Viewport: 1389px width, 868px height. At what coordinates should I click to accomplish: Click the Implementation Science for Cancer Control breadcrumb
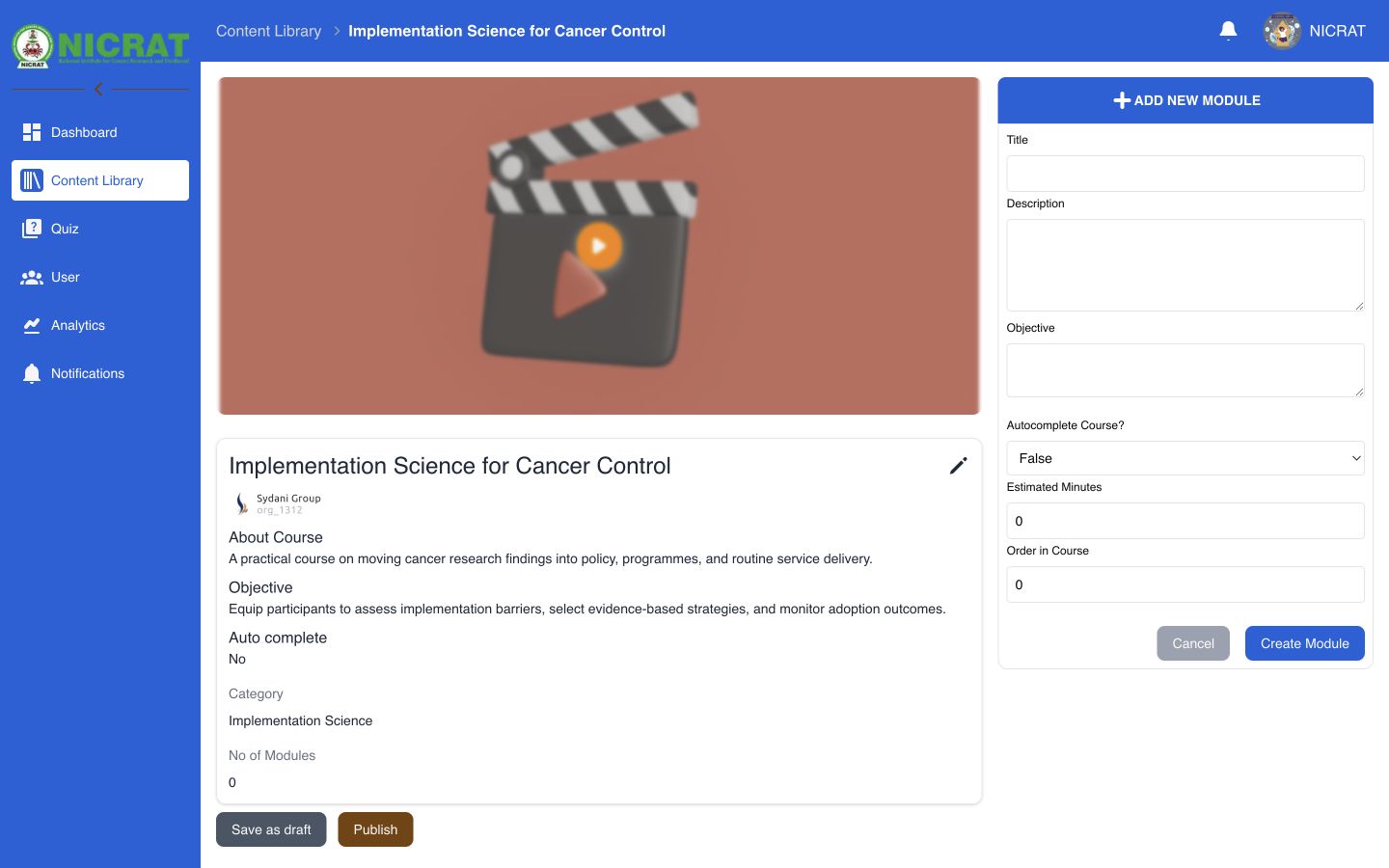(506, 31)
